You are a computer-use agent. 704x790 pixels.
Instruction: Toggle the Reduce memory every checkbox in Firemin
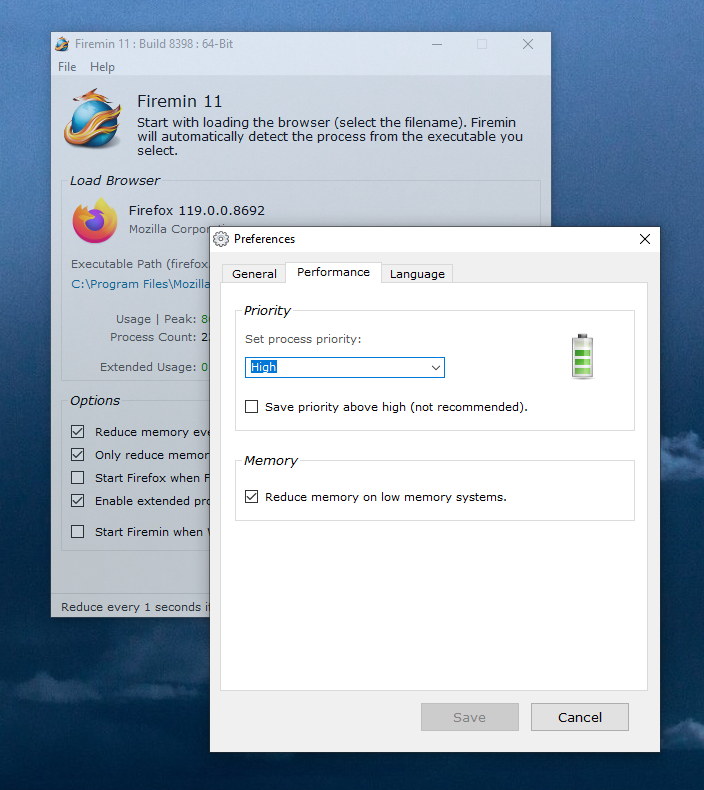(x=78, y=432)
